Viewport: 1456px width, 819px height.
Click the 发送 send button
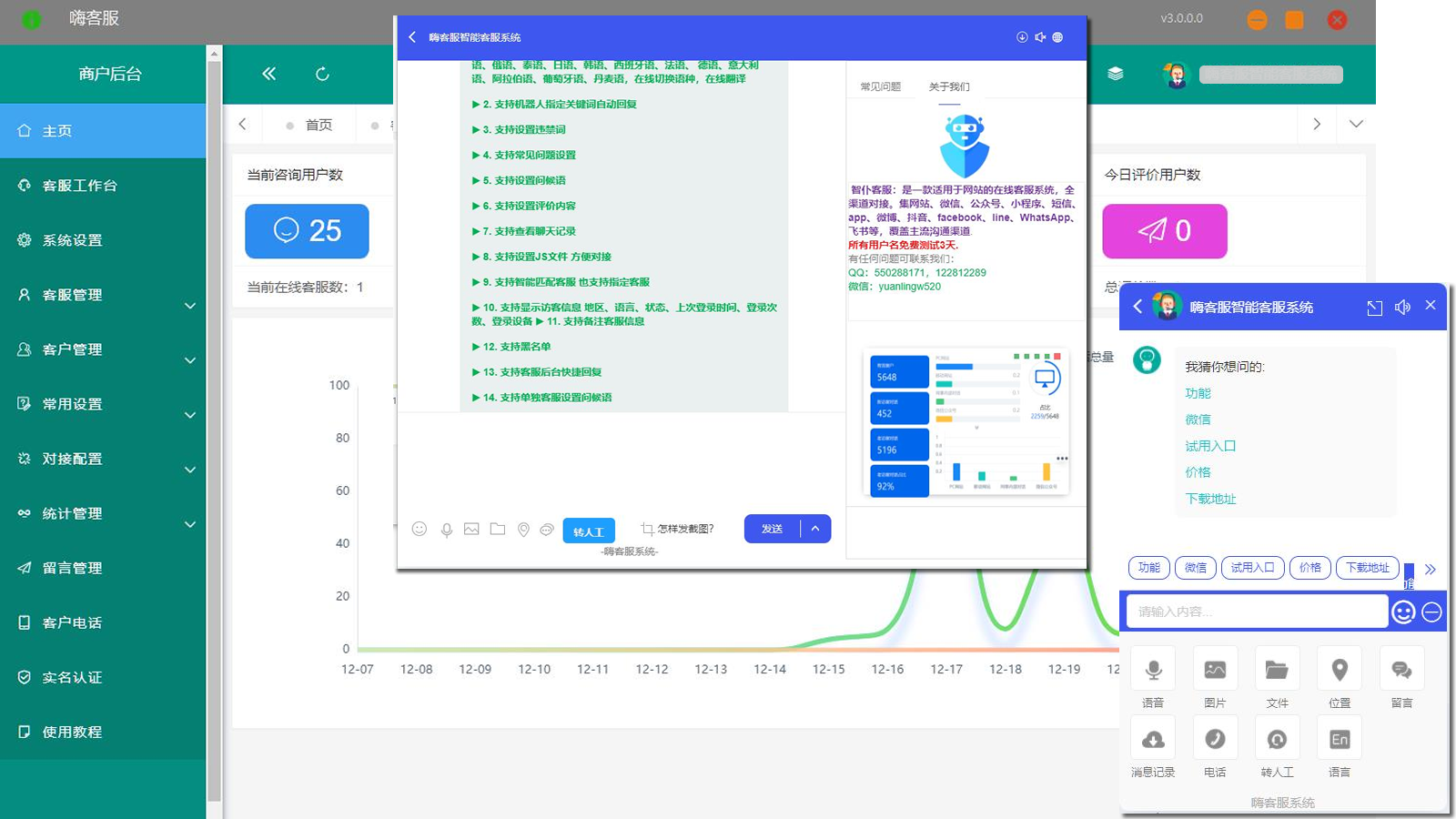point(773,529)
